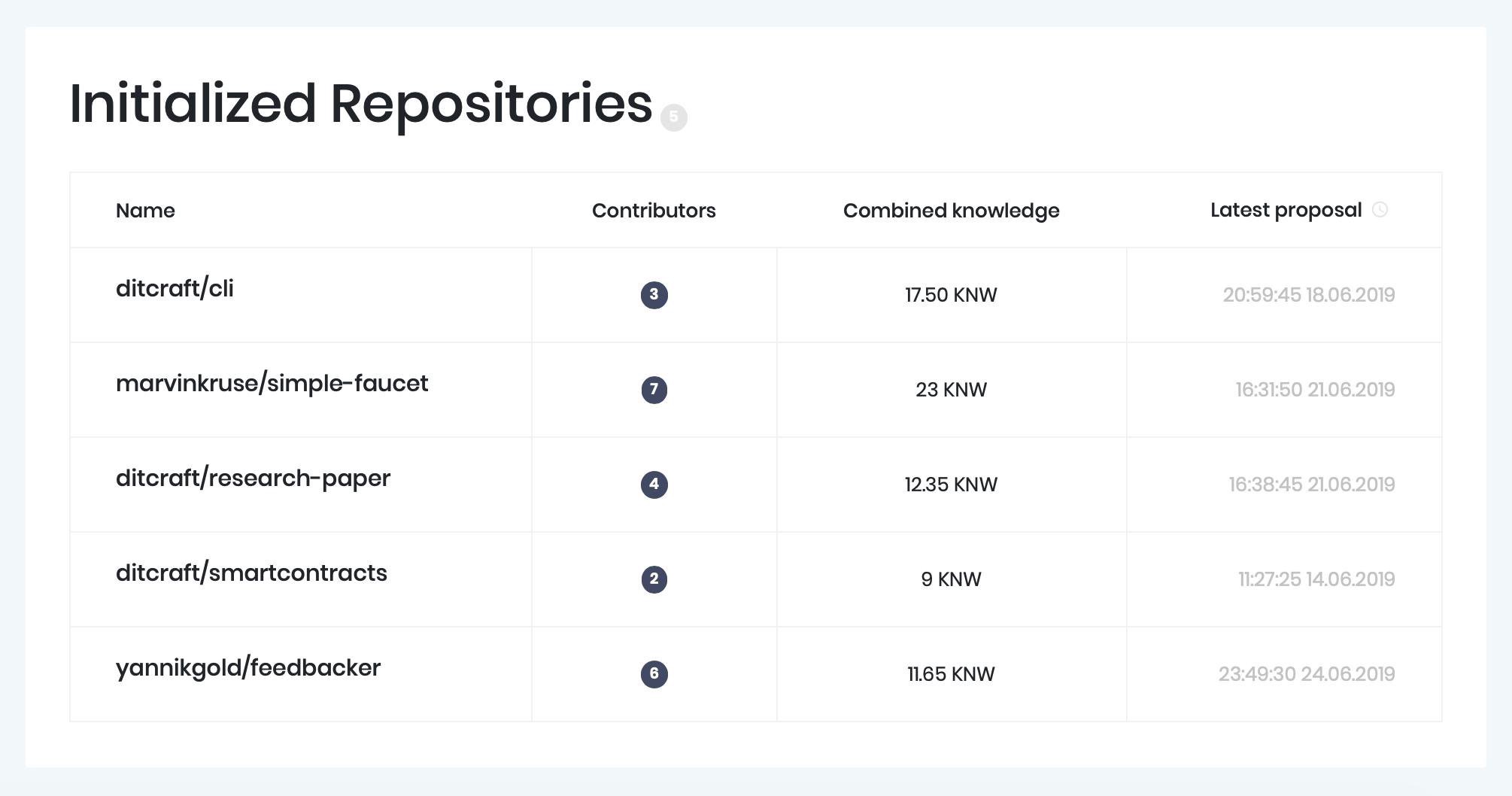The image size is (1512, 796).
Task: Open the ditcraft/cli repository
Action: tap(175, 289)
